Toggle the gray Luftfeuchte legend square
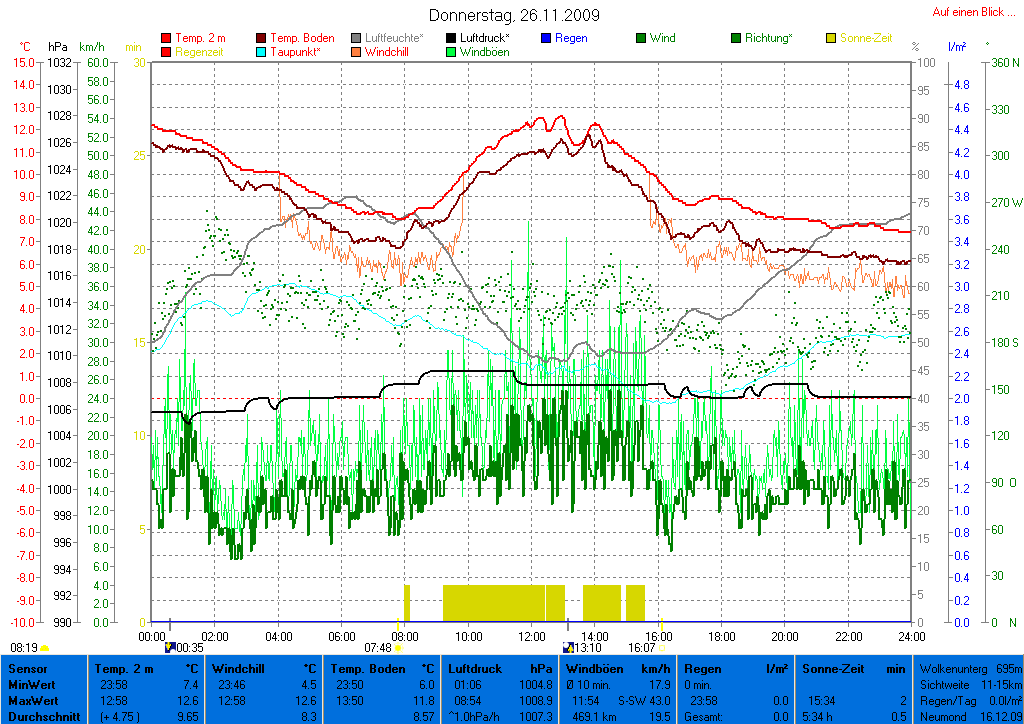Image resolution: width=1024 pixels, height=724 pixels. pos(357,38)
